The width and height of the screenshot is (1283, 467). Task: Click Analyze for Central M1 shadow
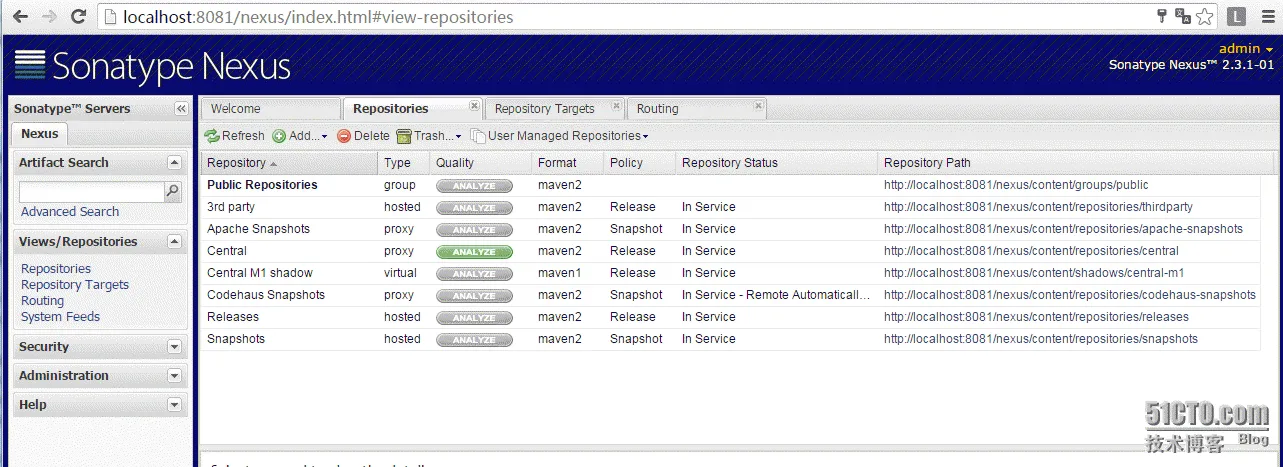tap(474, 274)
